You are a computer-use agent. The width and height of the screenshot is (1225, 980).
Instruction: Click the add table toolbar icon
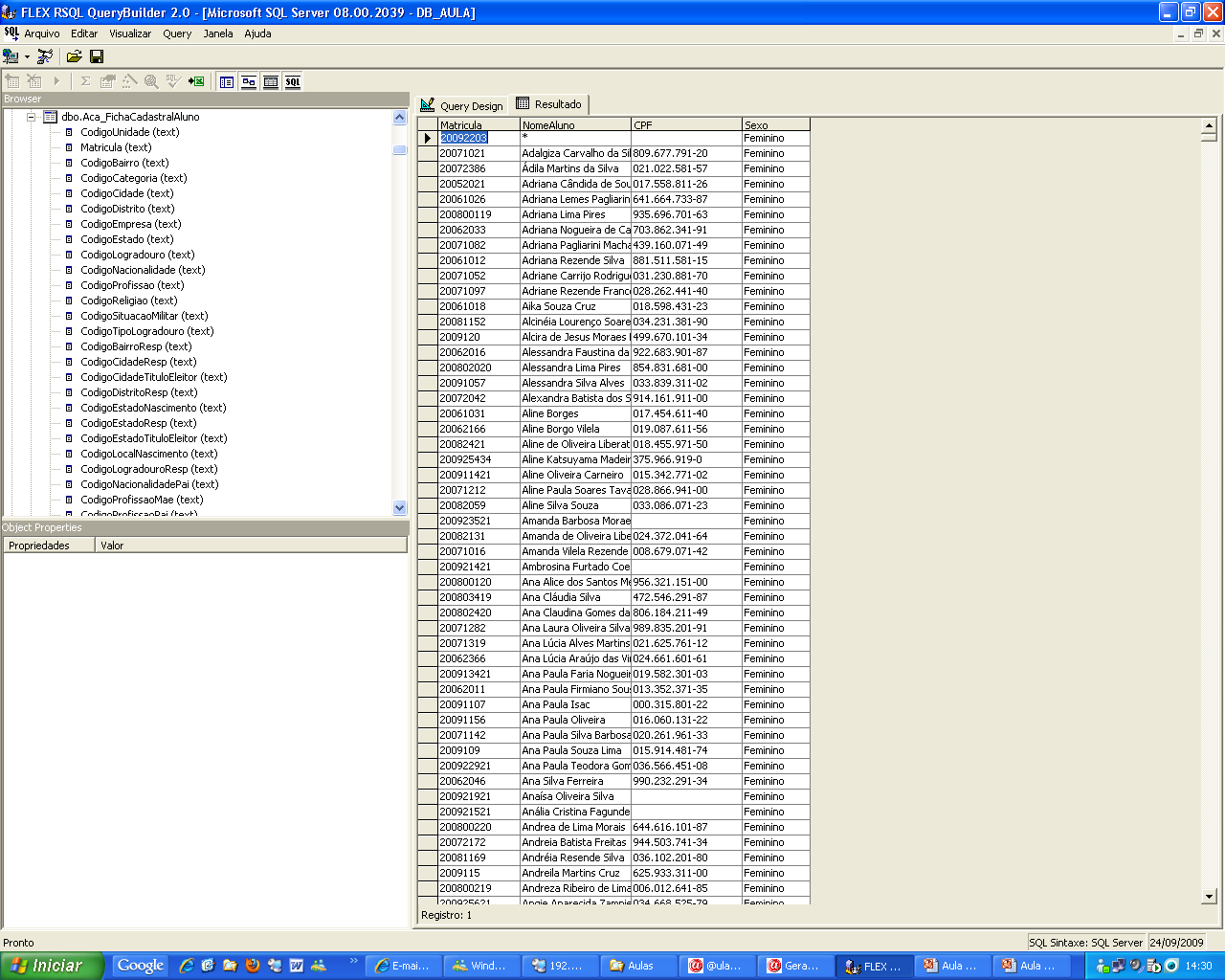(x=12, y=81)
